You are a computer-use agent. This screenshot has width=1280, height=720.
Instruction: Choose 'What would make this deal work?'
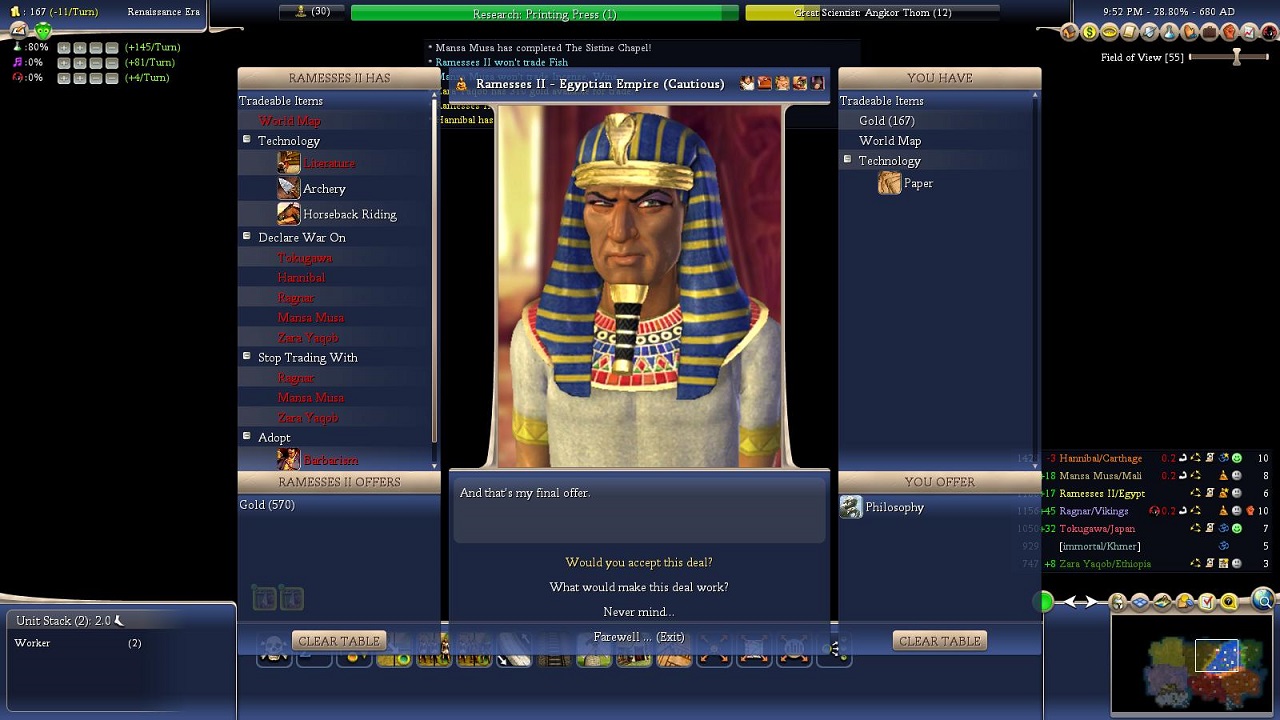[639, 587]
